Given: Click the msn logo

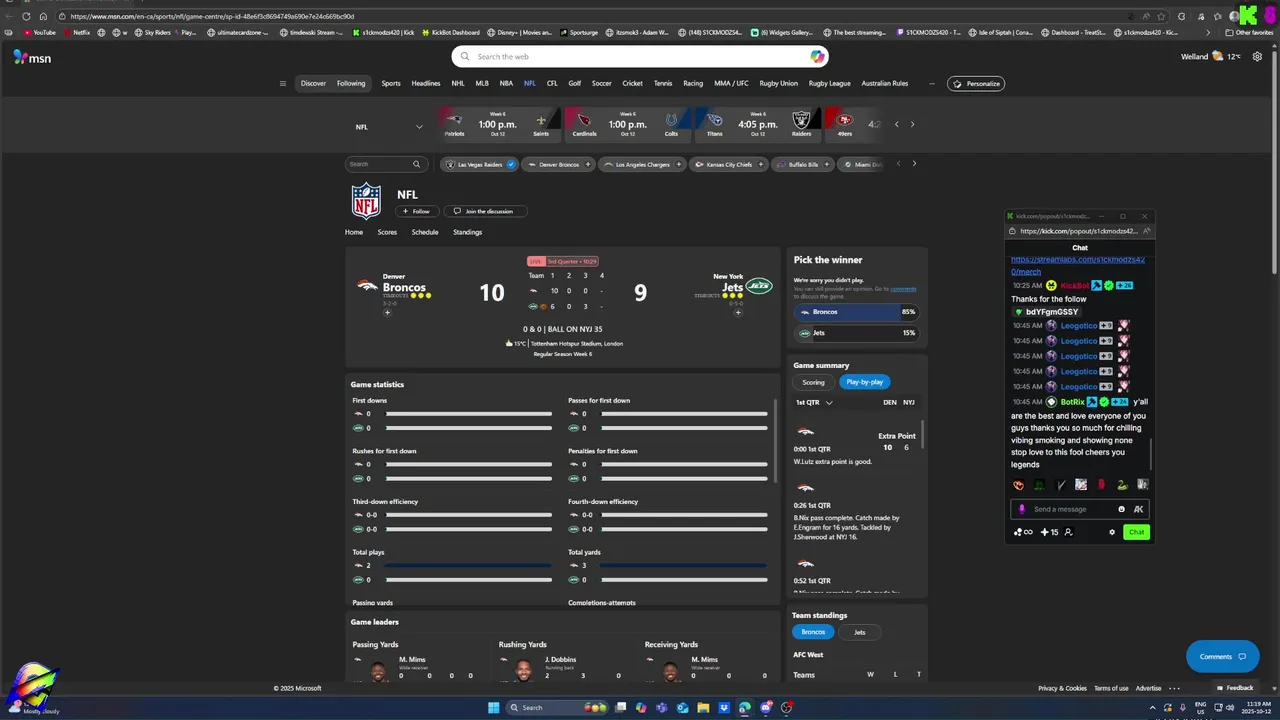Looking at the screenshot, I should pyautogui.click(x=32, y=58).
